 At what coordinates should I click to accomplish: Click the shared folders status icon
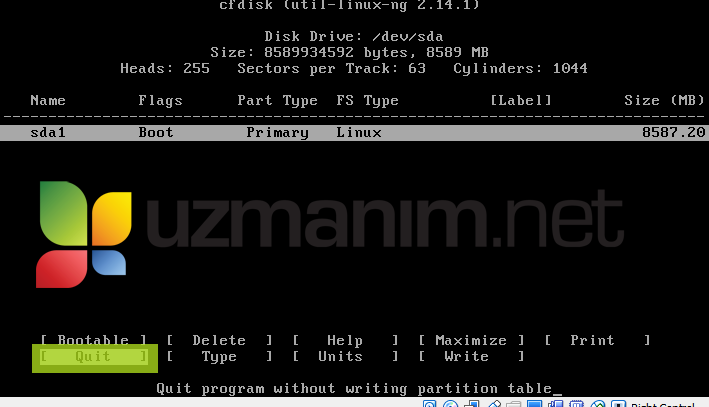(514, 404)
